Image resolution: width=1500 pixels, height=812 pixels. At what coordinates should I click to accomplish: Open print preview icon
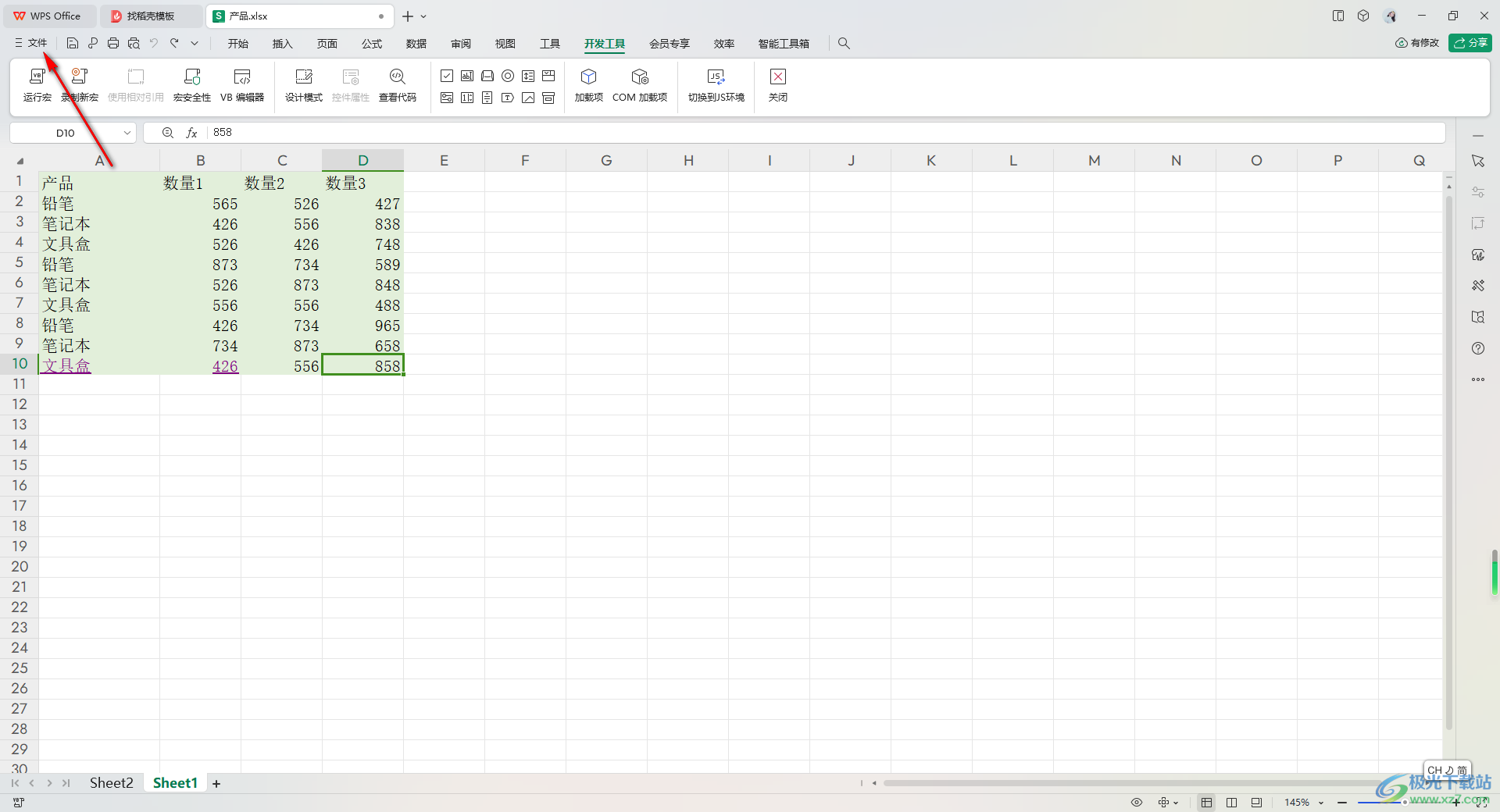click(134, 44)
